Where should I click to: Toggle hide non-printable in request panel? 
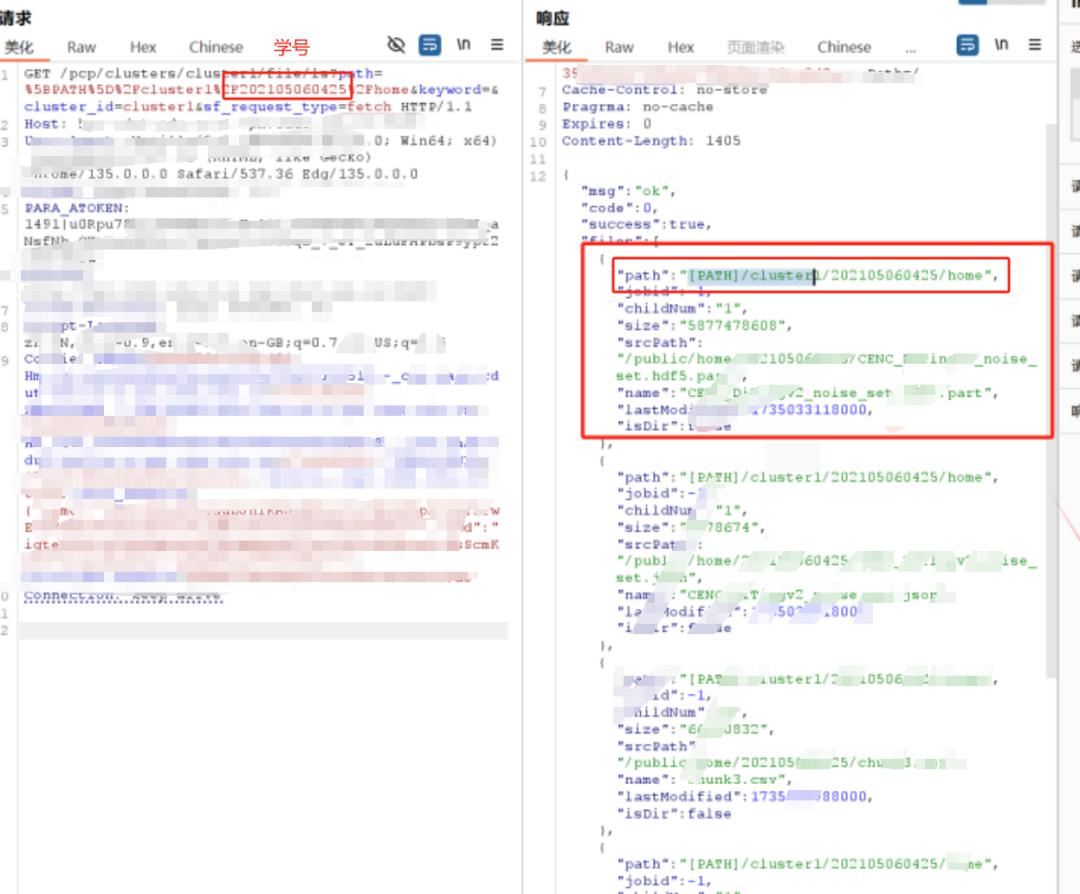(x=396, y=45)
